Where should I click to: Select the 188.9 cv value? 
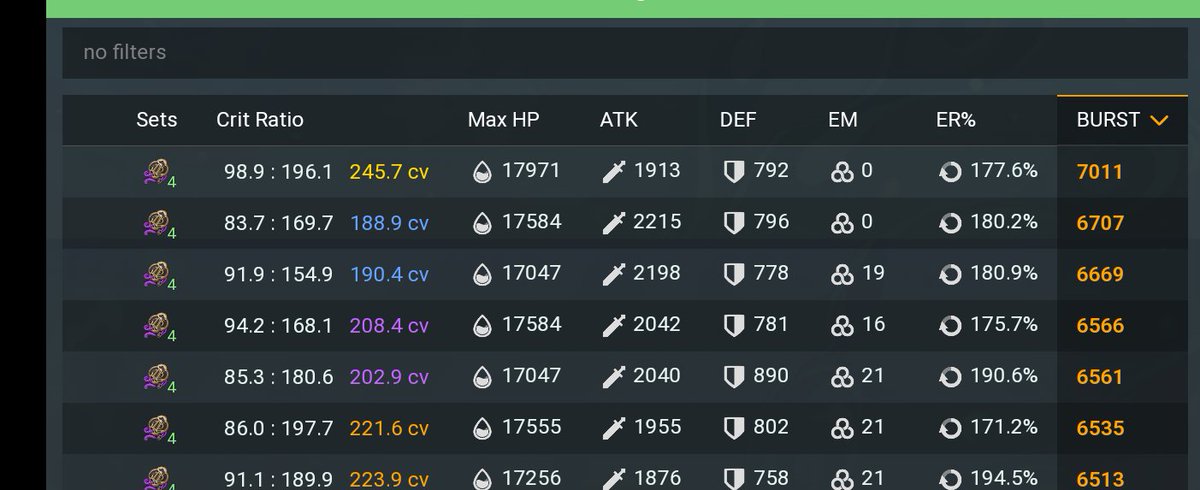coord(389,223)
